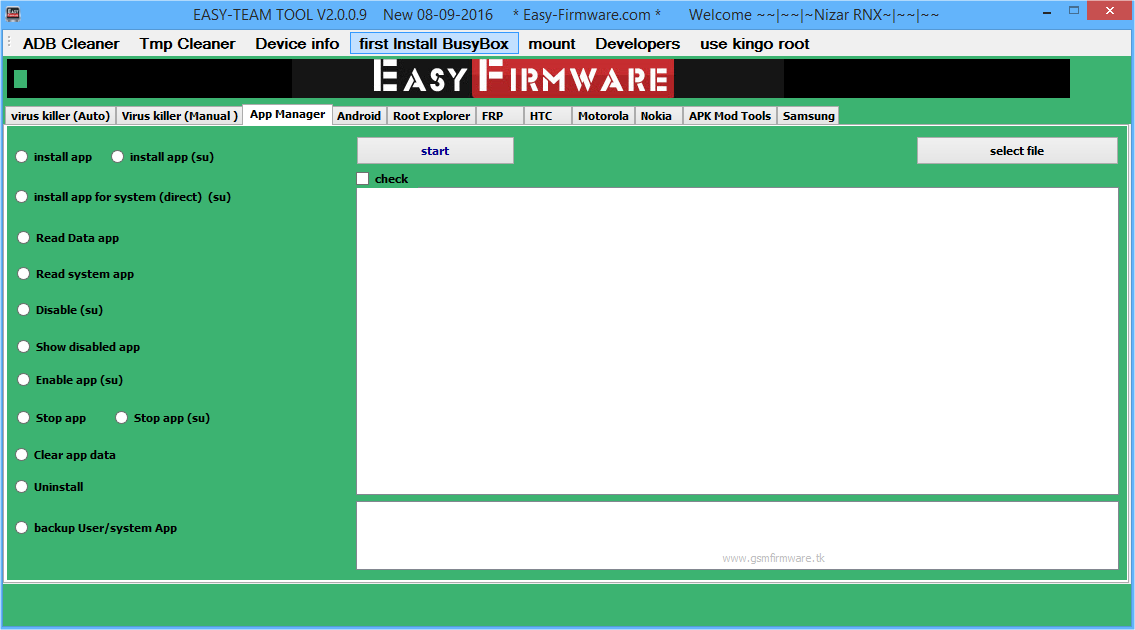Open the Samsung tab
1135x630 pixels.
click(x=809, y=116)
